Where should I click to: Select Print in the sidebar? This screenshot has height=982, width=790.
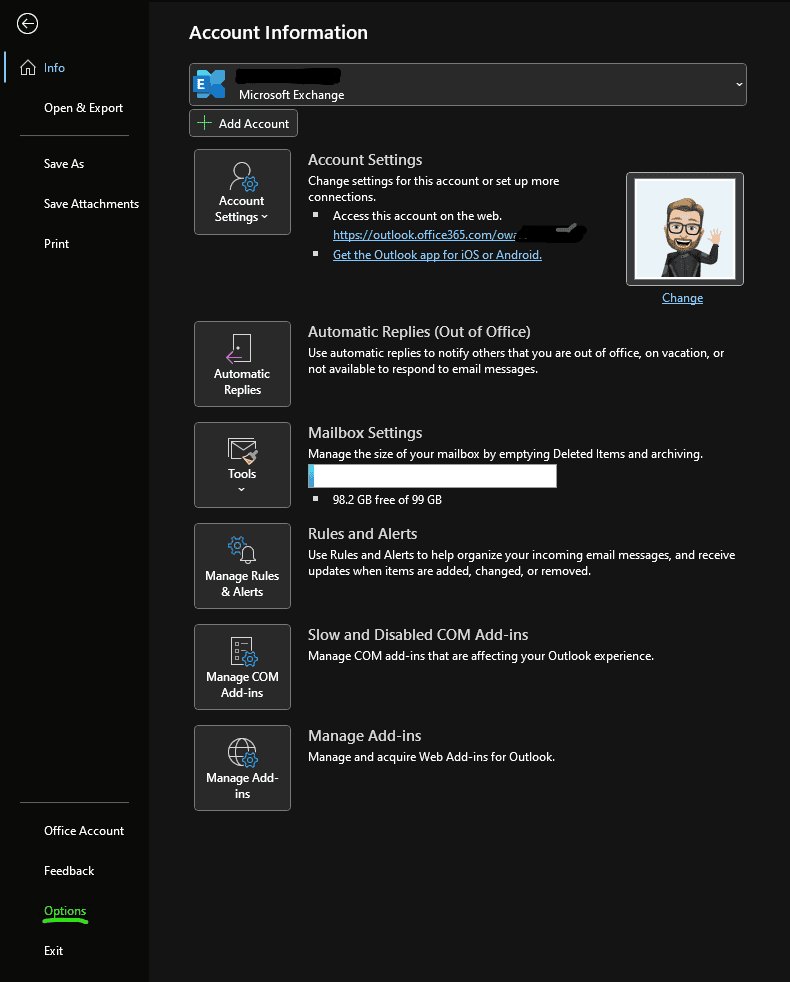56,244
